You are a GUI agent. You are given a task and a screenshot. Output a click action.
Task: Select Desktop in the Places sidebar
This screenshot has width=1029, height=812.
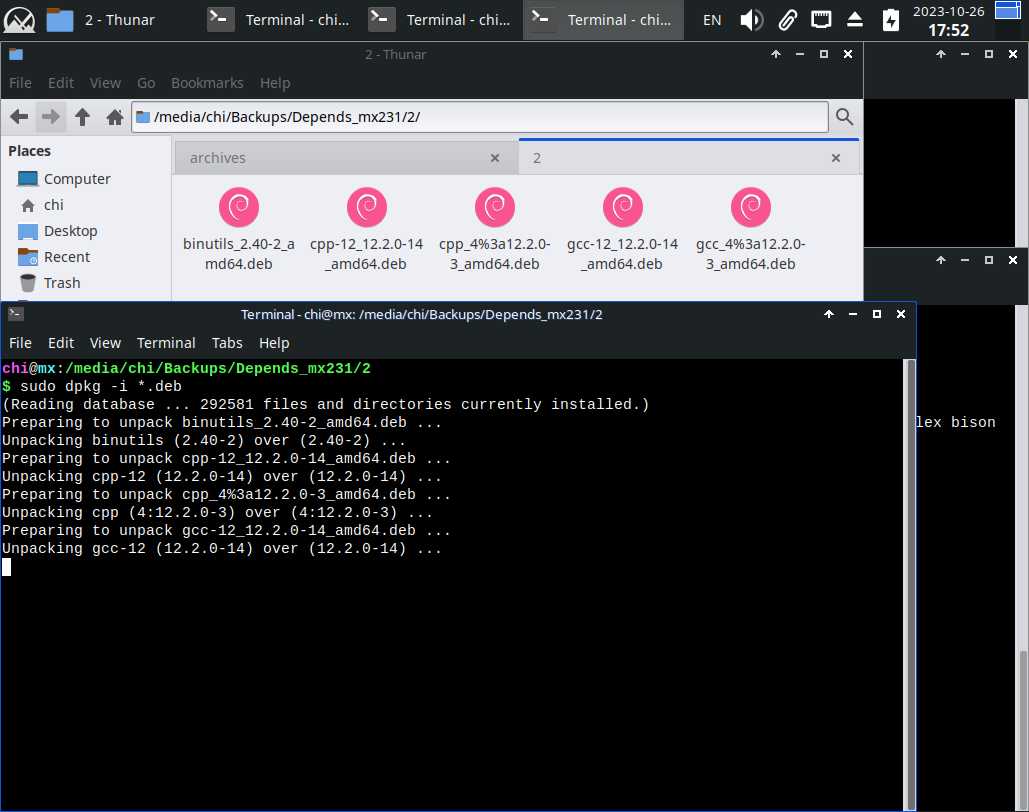click(x=70, y=231)
